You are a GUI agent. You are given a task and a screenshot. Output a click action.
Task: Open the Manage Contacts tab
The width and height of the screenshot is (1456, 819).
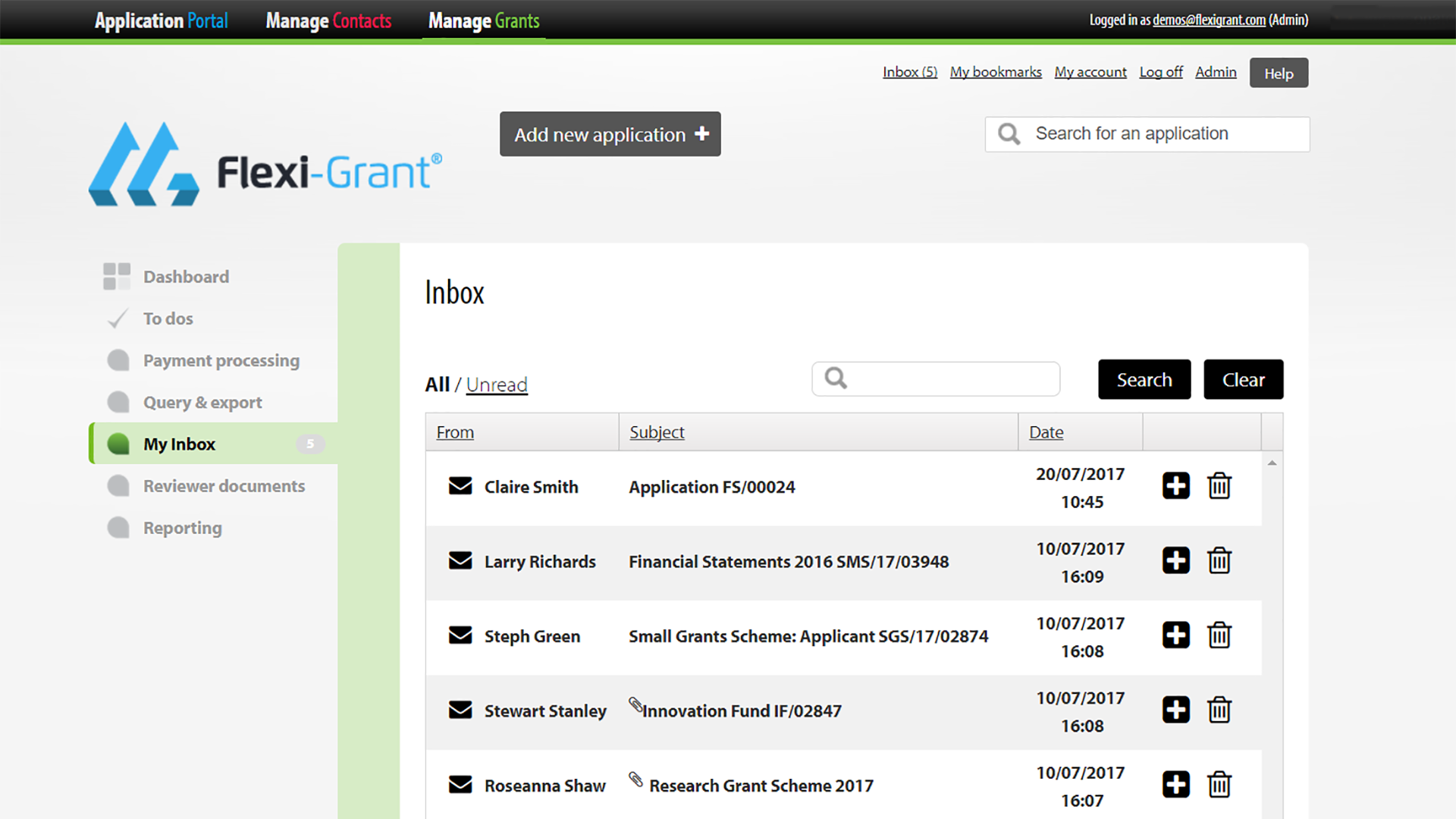point(328,20)
